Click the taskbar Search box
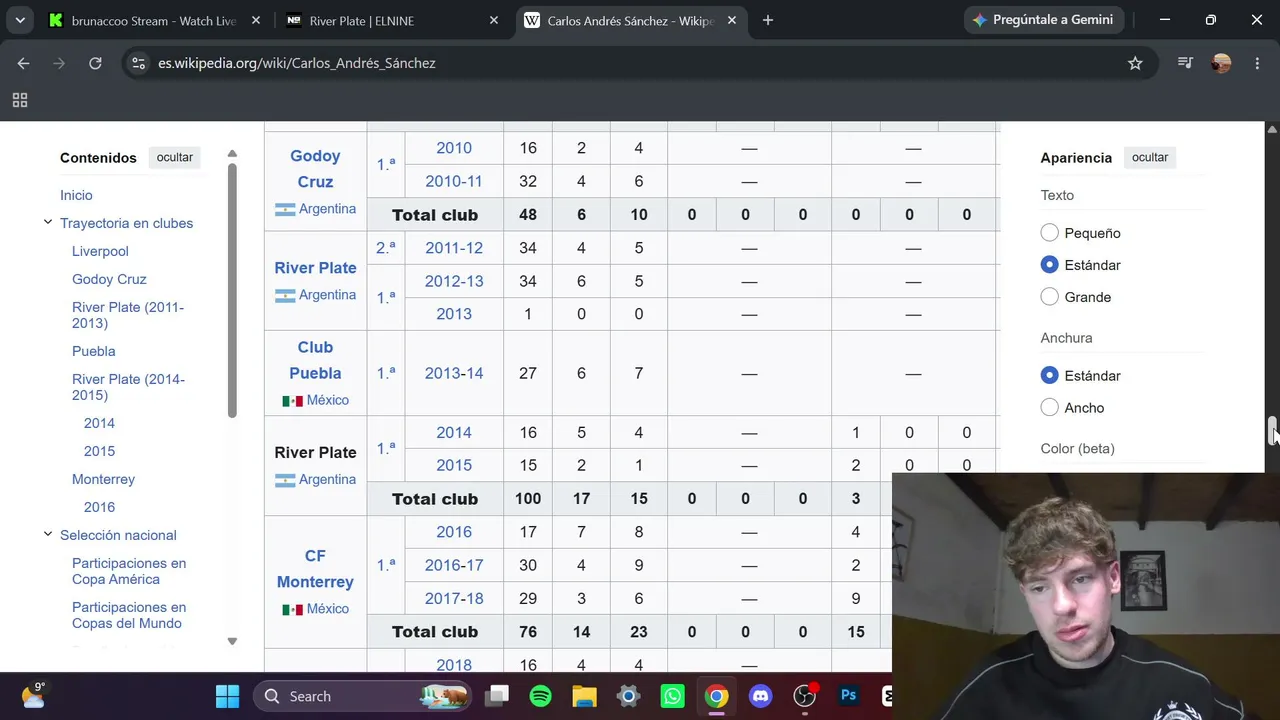 [360, 696]
